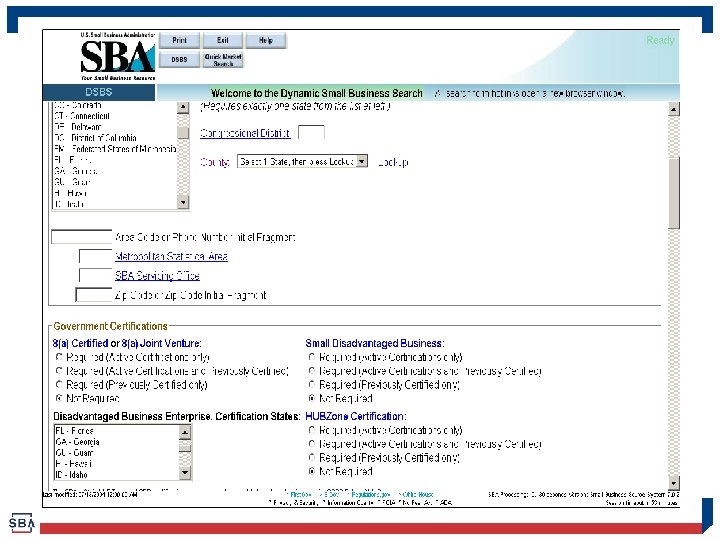Select GA - Georgia in the upper state list
The width and height of the screenshot is (720, 540).
pyautogui.click(x=115, y=171)
